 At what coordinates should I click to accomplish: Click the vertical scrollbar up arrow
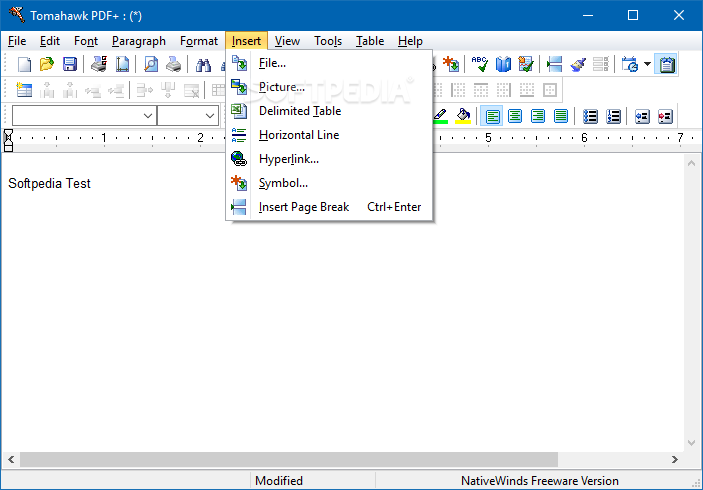pyautogui.click(x=691, y=163)
